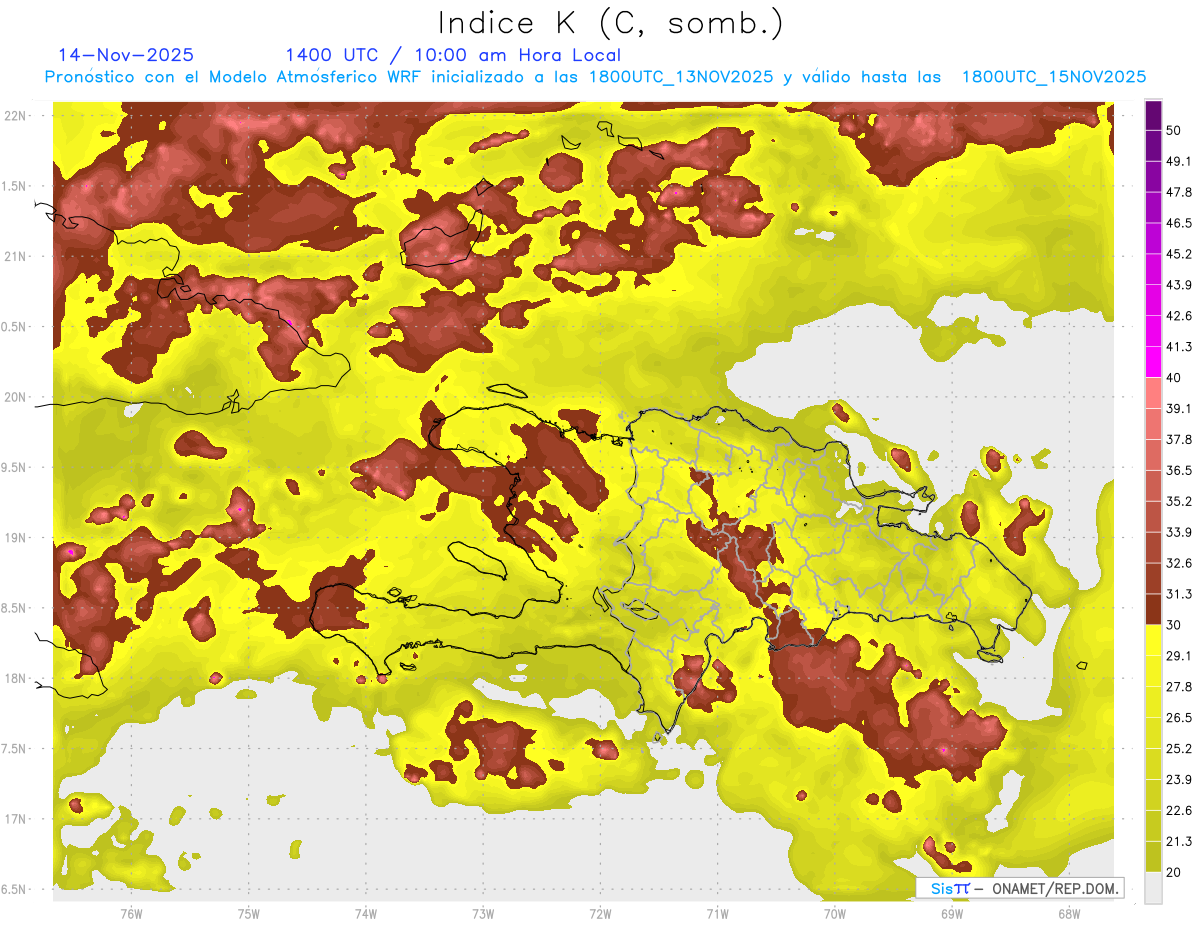Click the salmon swatch between 39.1 and 40

(1154, 393)
